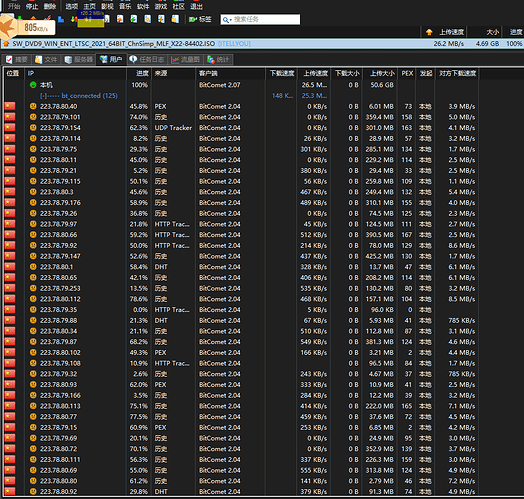Select the SW_DVD9_WIN_ENT_LTSC_2021 ISO task row
This screenshot has height=499, width=524.
point(262,44)
